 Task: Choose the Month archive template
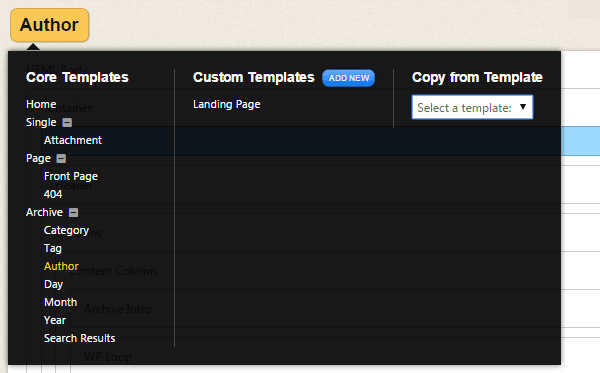pos(60,302)
